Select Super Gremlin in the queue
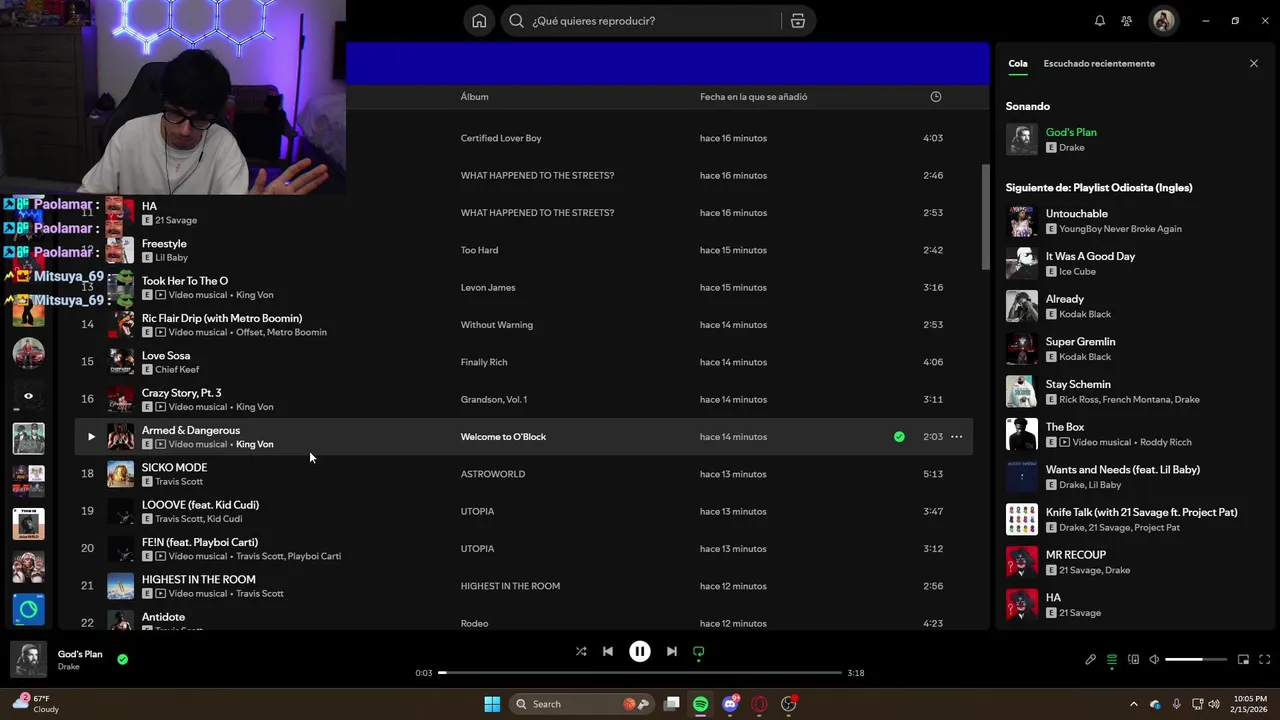This screenshot has width=1280, height=720. tap(1080, 342)
